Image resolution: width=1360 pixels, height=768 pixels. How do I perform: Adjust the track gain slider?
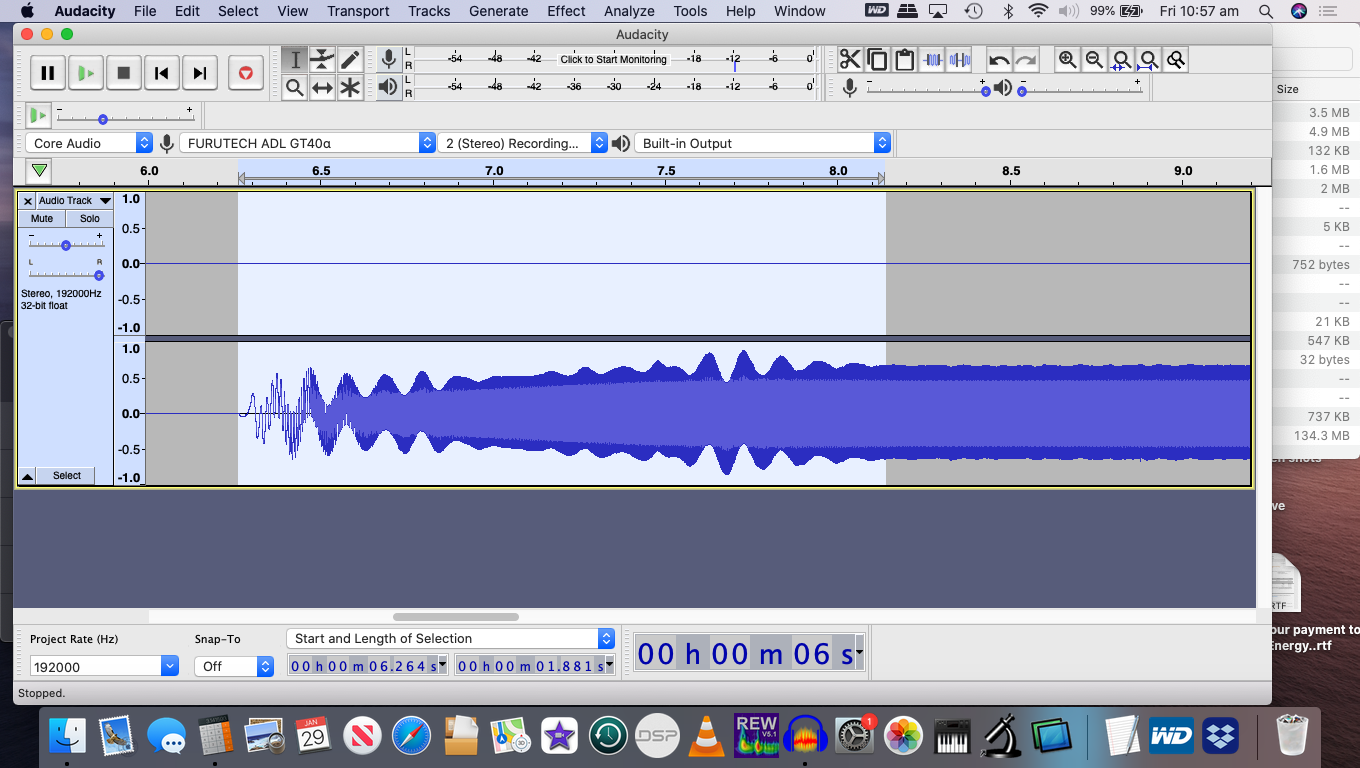(x=66, y=245)
